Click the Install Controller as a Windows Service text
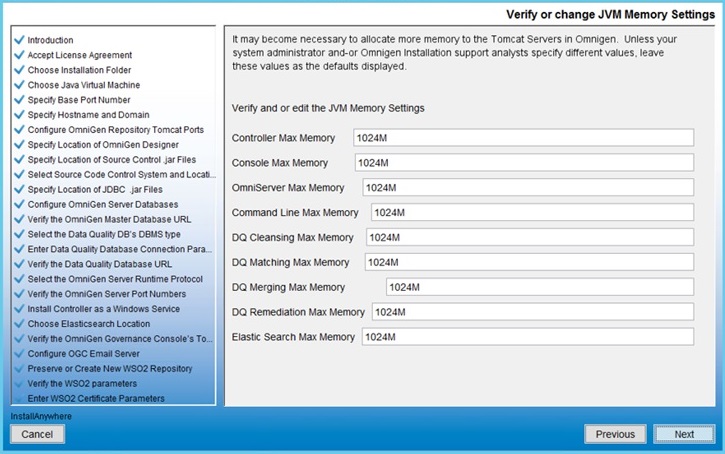Viewport: 725px width, 454px height. (x=104, y=309)
